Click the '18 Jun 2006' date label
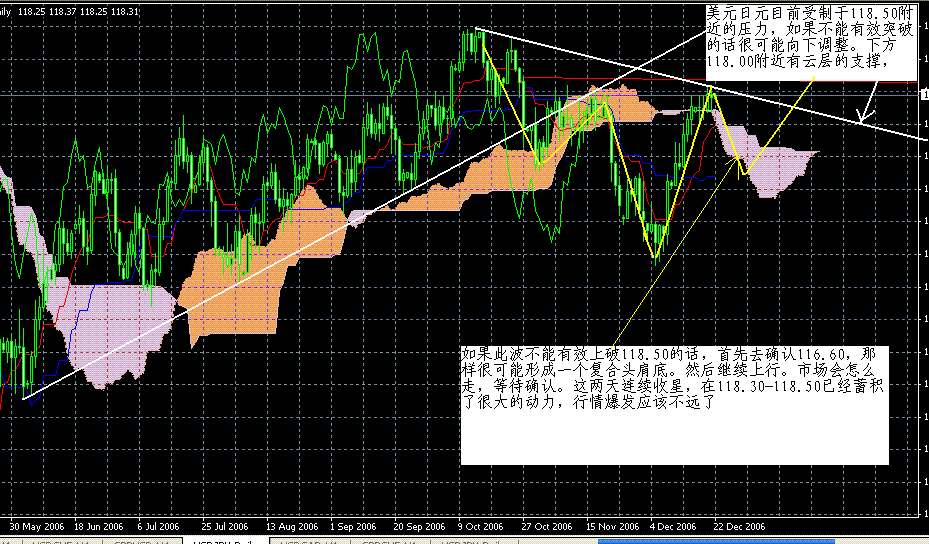Screen dimensions: 929x544 98,526
